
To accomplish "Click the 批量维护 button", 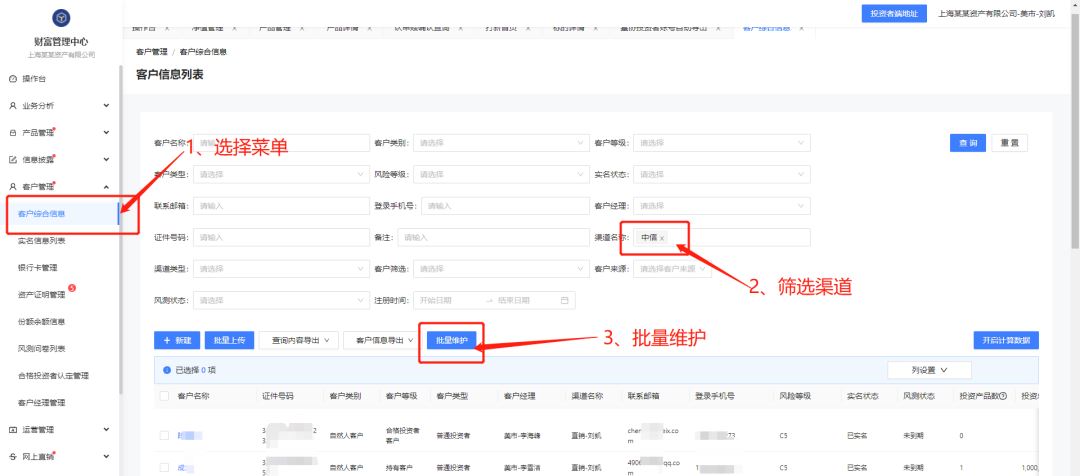I will tap(453, 340).
